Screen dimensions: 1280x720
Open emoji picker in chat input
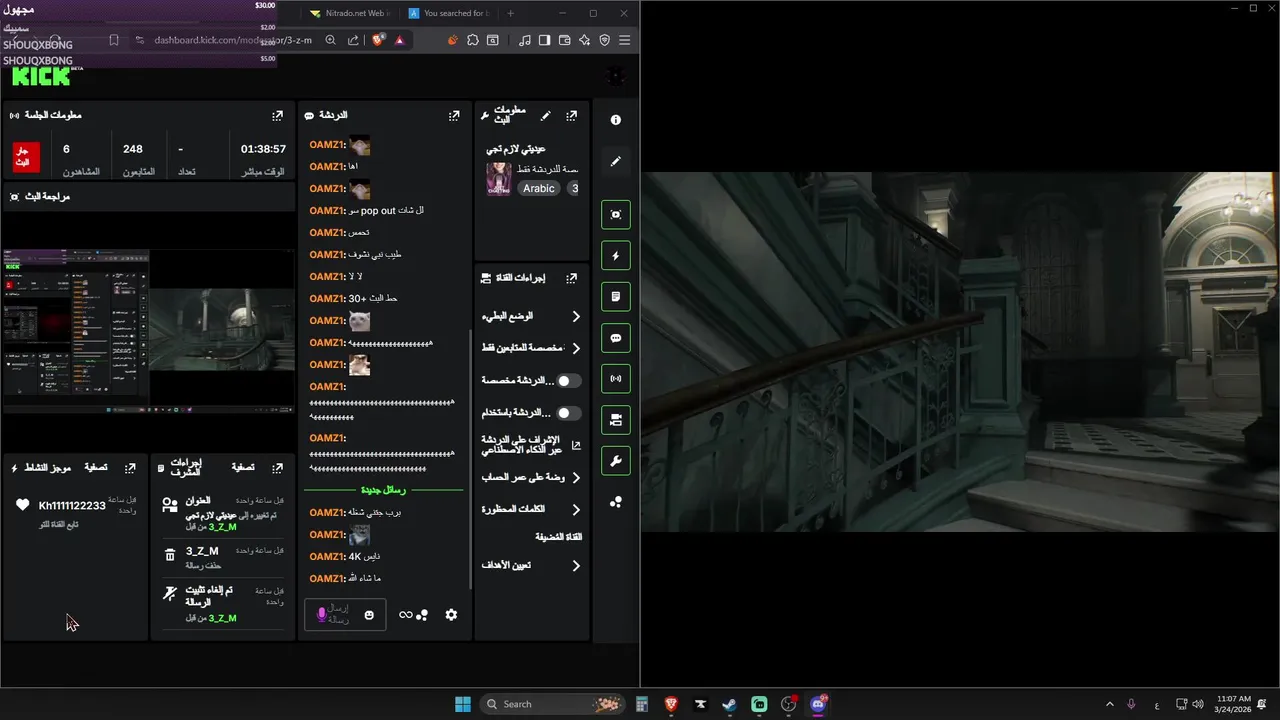point(369,615)
